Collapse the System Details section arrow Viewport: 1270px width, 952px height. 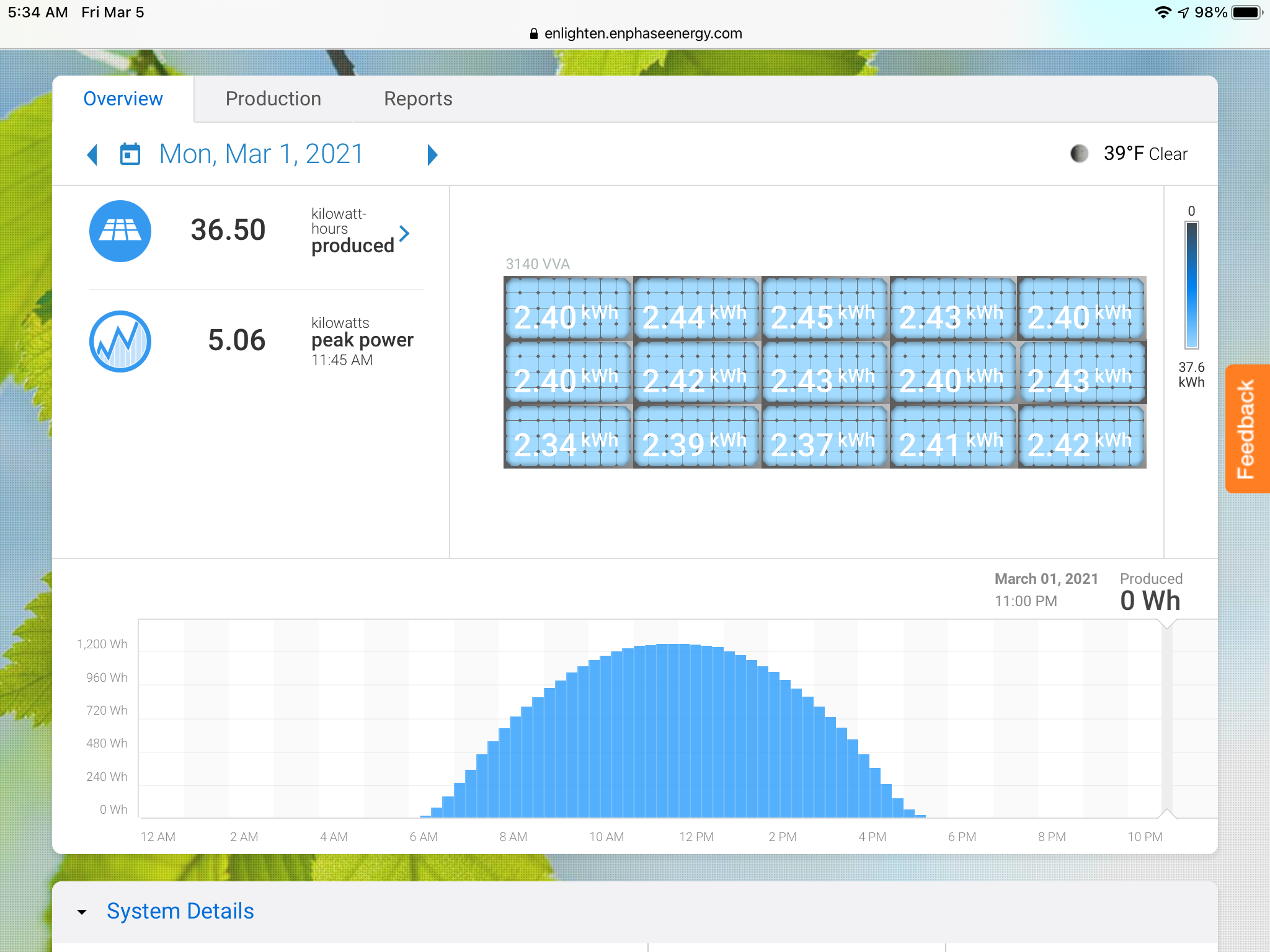(x=82, y=912)
